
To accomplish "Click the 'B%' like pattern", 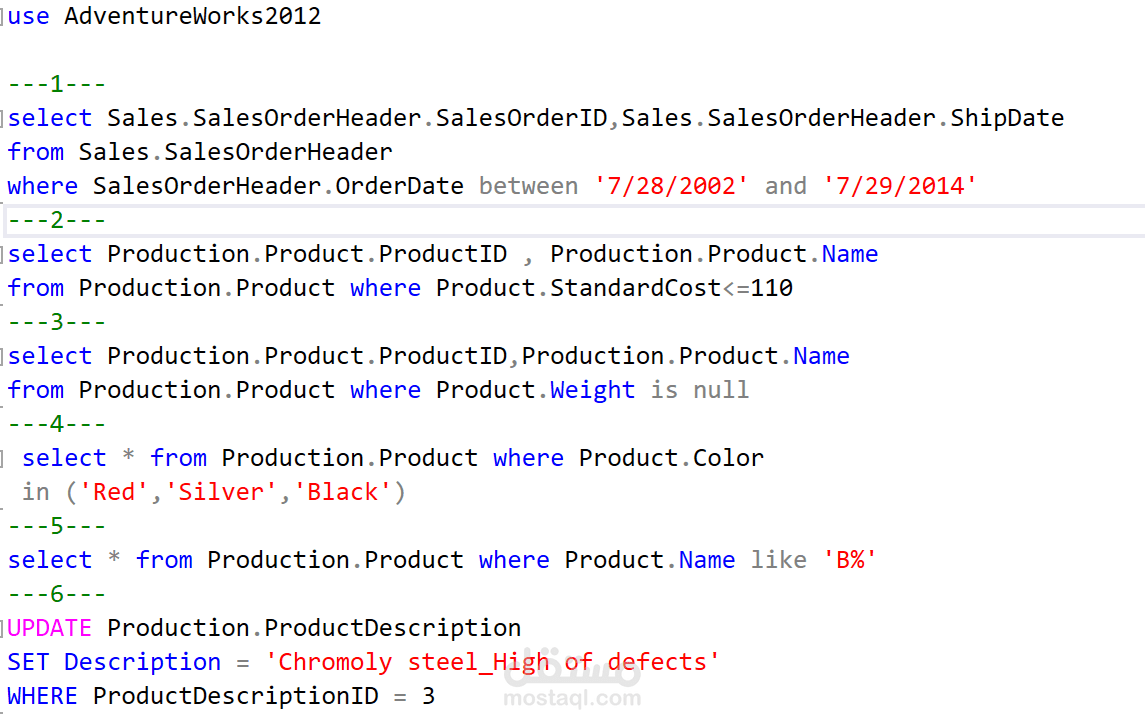I will (x=849, y=560).
